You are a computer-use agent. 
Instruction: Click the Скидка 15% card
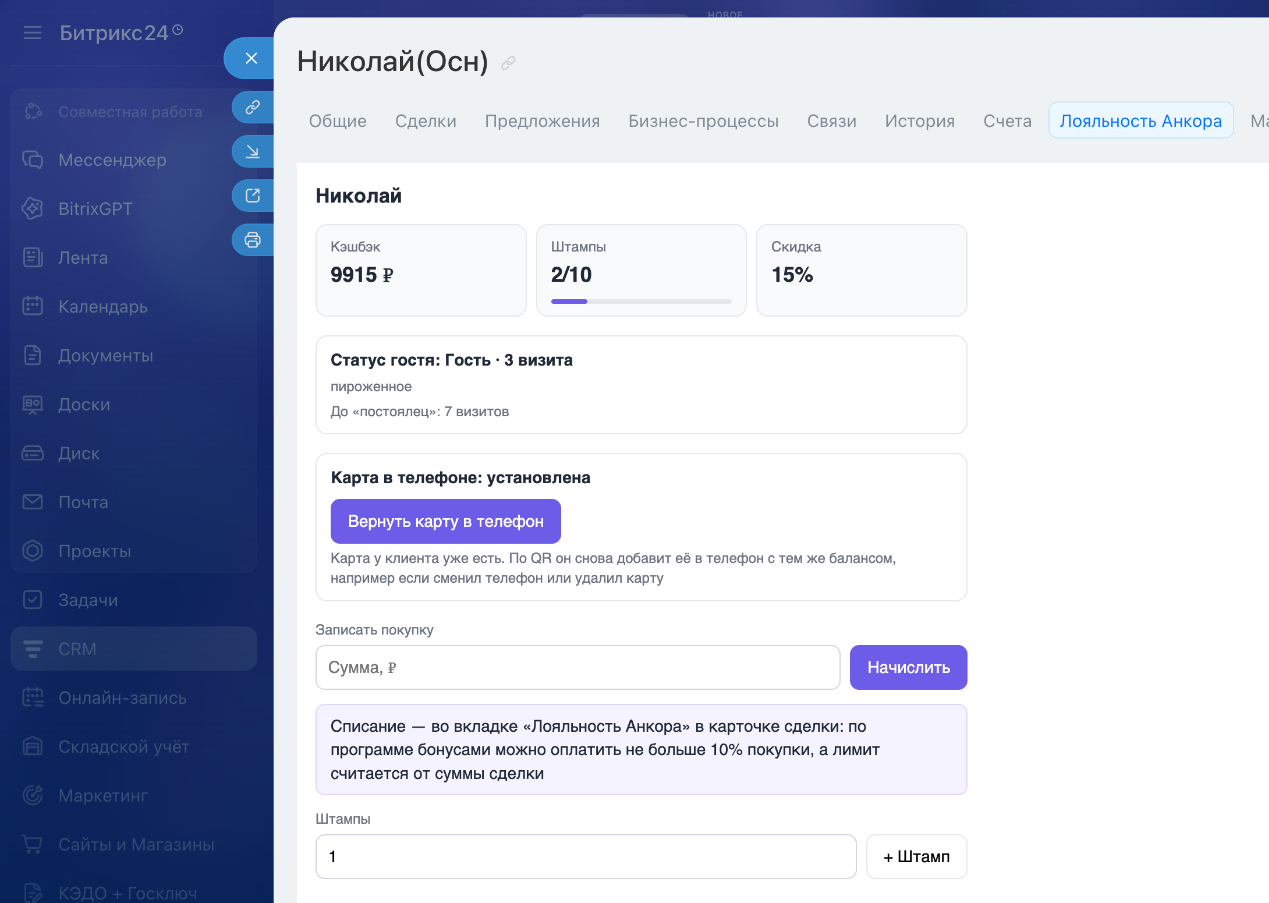862,270
